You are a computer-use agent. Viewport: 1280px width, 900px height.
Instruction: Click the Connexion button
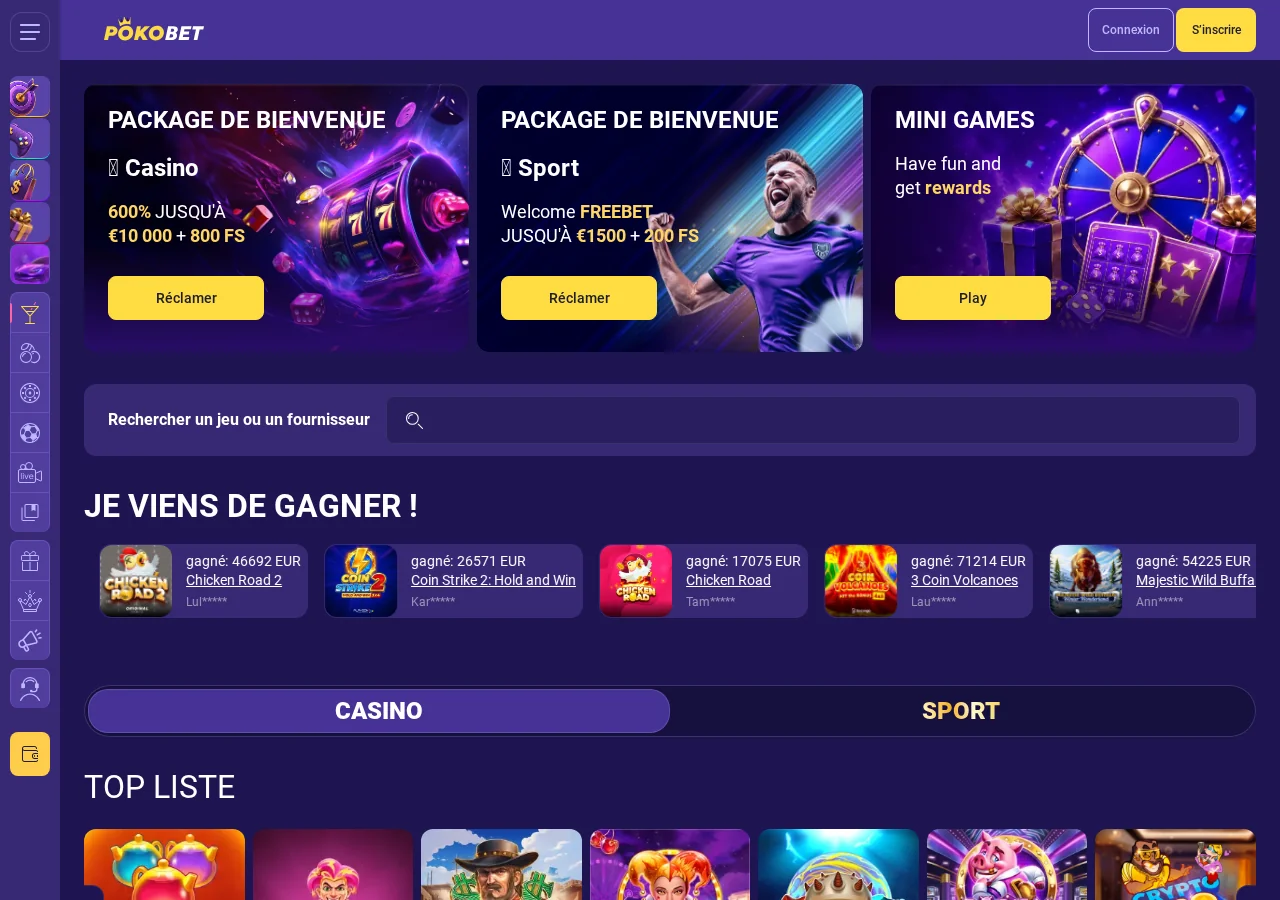(1131, 30)
